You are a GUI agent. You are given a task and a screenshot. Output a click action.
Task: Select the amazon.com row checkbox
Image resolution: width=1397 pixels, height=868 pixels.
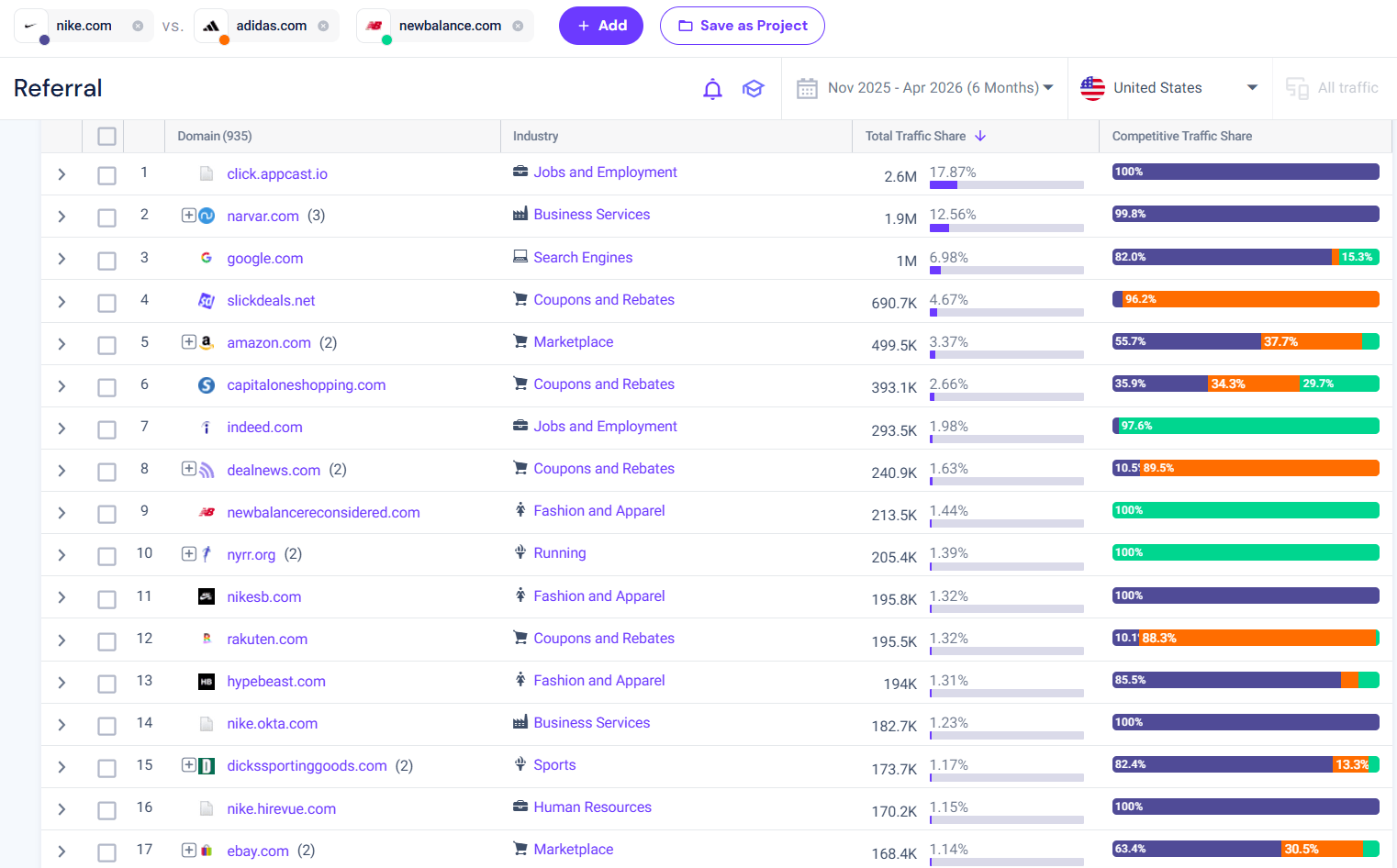(107, 345)
